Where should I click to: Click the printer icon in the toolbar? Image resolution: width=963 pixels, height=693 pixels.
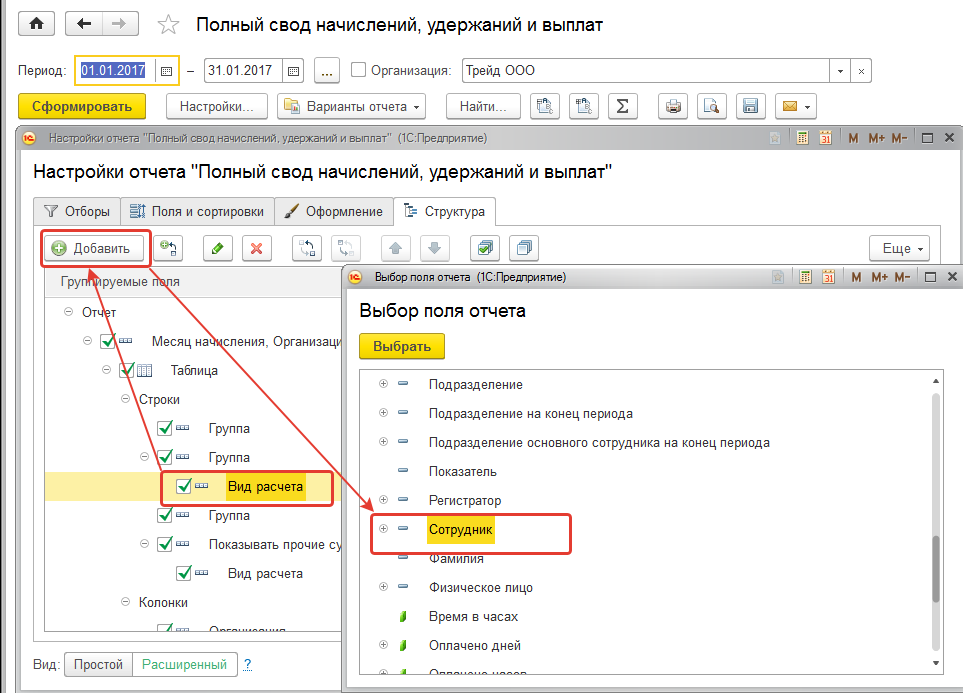pos(674,106)
